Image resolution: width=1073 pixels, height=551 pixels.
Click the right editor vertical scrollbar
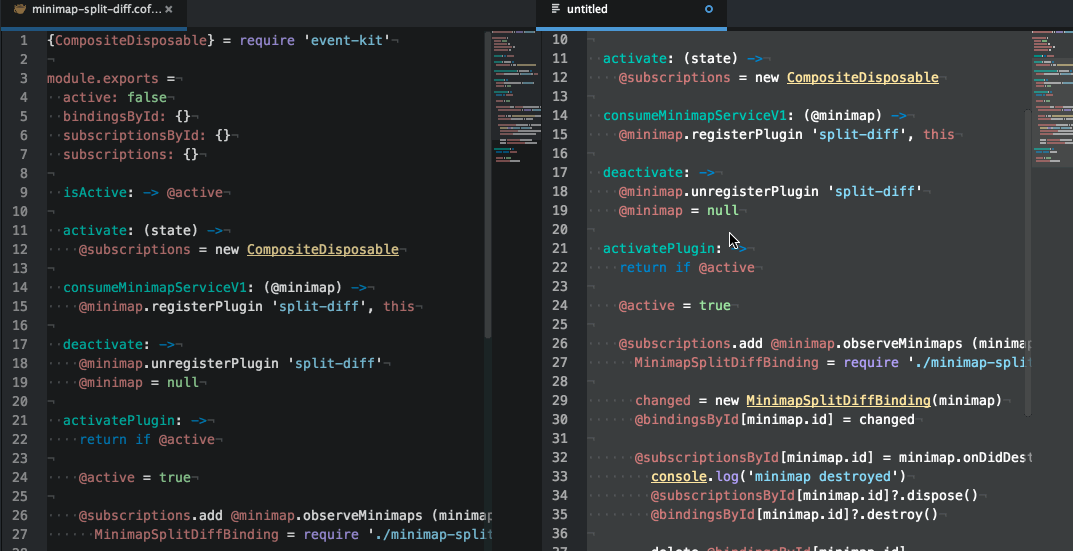click(1027, 260)
